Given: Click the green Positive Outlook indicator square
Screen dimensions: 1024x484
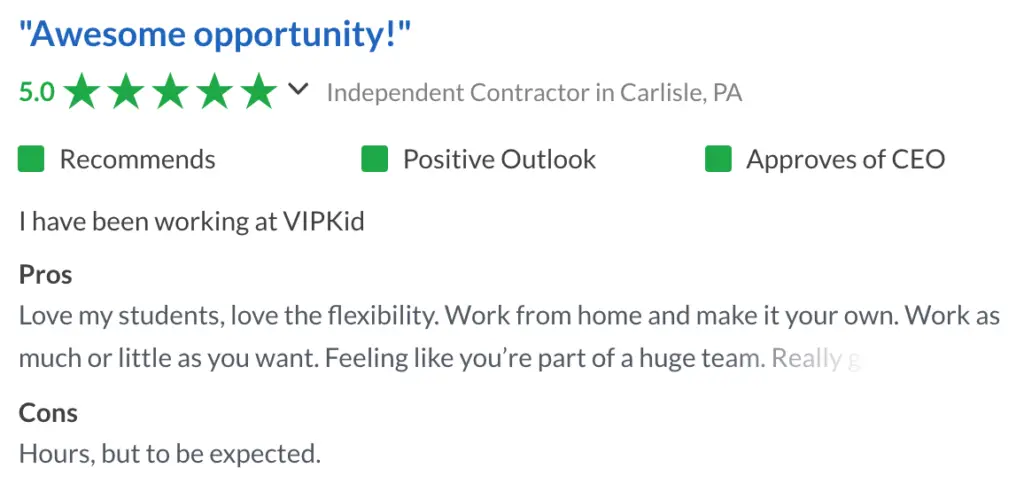Looking at the screenshot, I should pos(374,159).
